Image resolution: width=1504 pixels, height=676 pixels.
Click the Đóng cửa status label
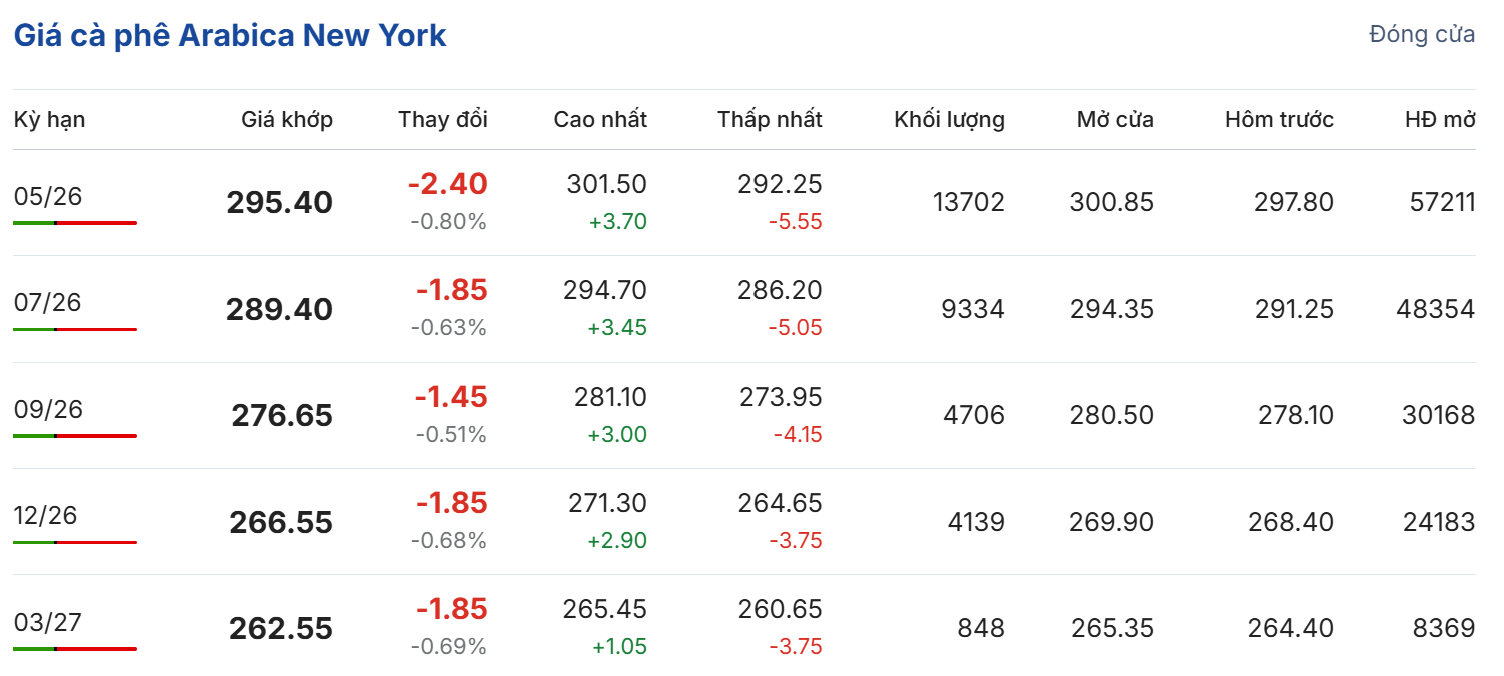[1421, 35]
